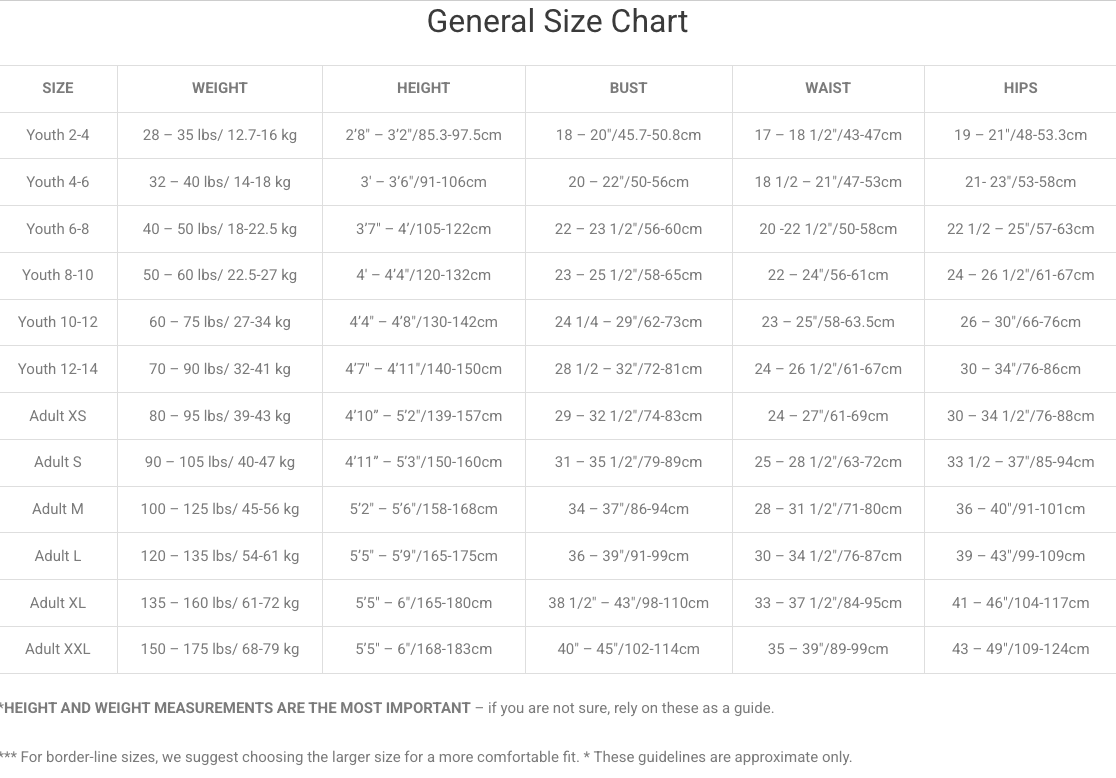Click the bold height and weight importance note
This screenshot has height=778, width=1116.
coord(237,708)
